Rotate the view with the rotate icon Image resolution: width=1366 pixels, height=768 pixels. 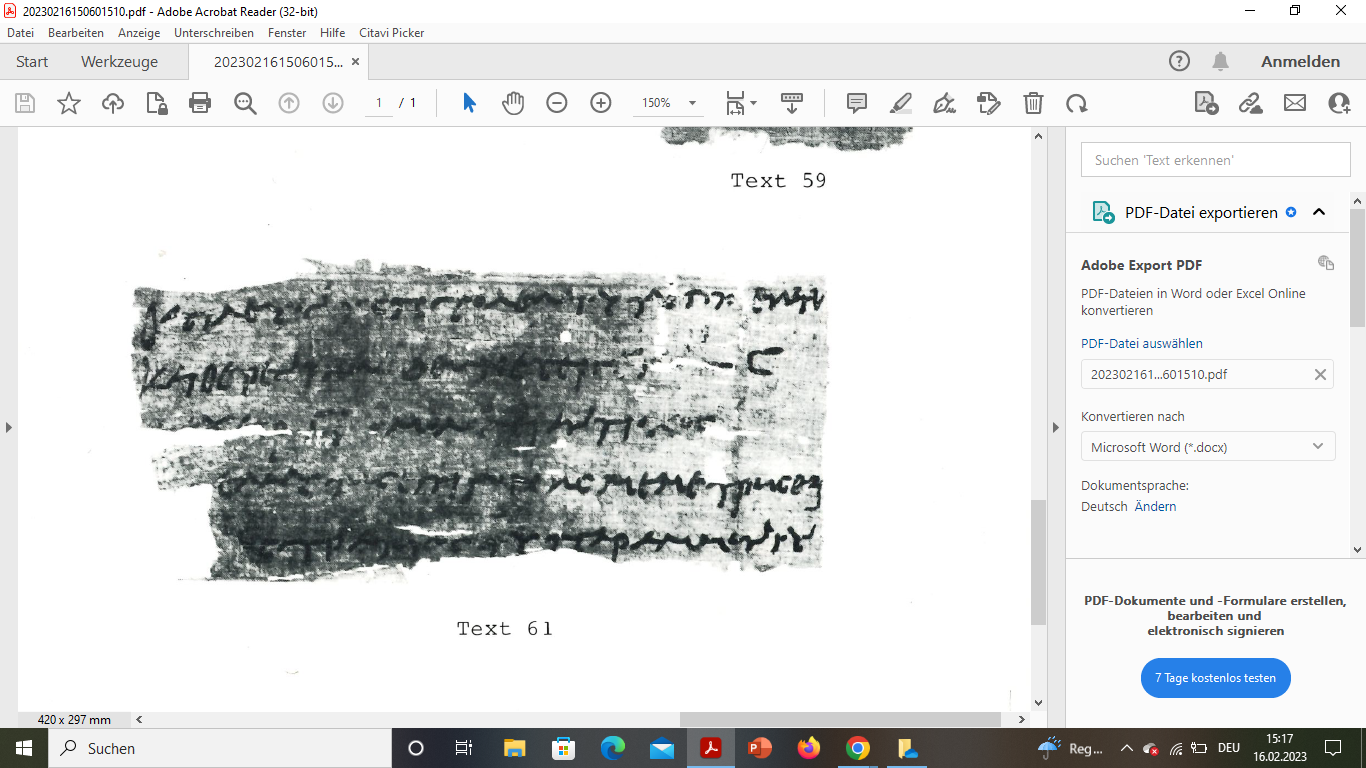pyautogui.click(x=1077, y=103)
